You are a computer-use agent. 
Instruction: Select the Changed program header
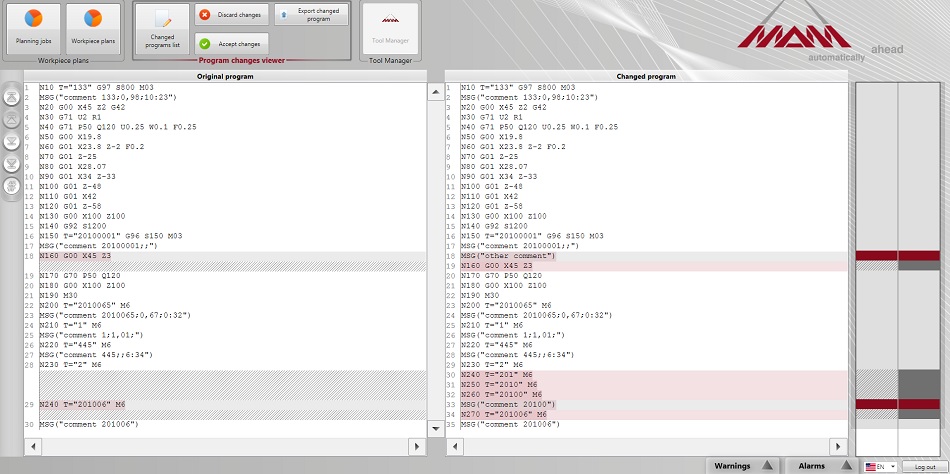tap(646, 76)
